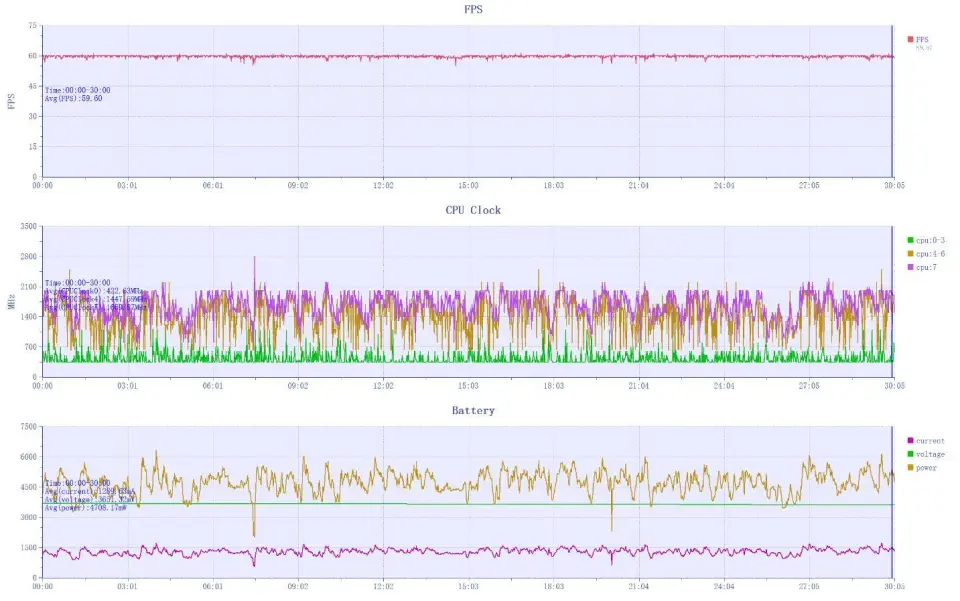Select the power legend entry
Viewport: 960px width, 601px height.
[x=926, y=467]
